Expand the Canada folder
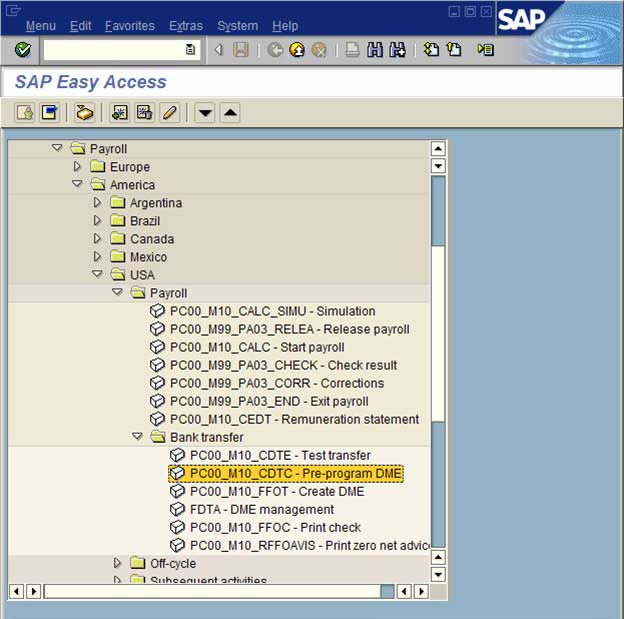The image size is (624, 619). pos(97,238)
